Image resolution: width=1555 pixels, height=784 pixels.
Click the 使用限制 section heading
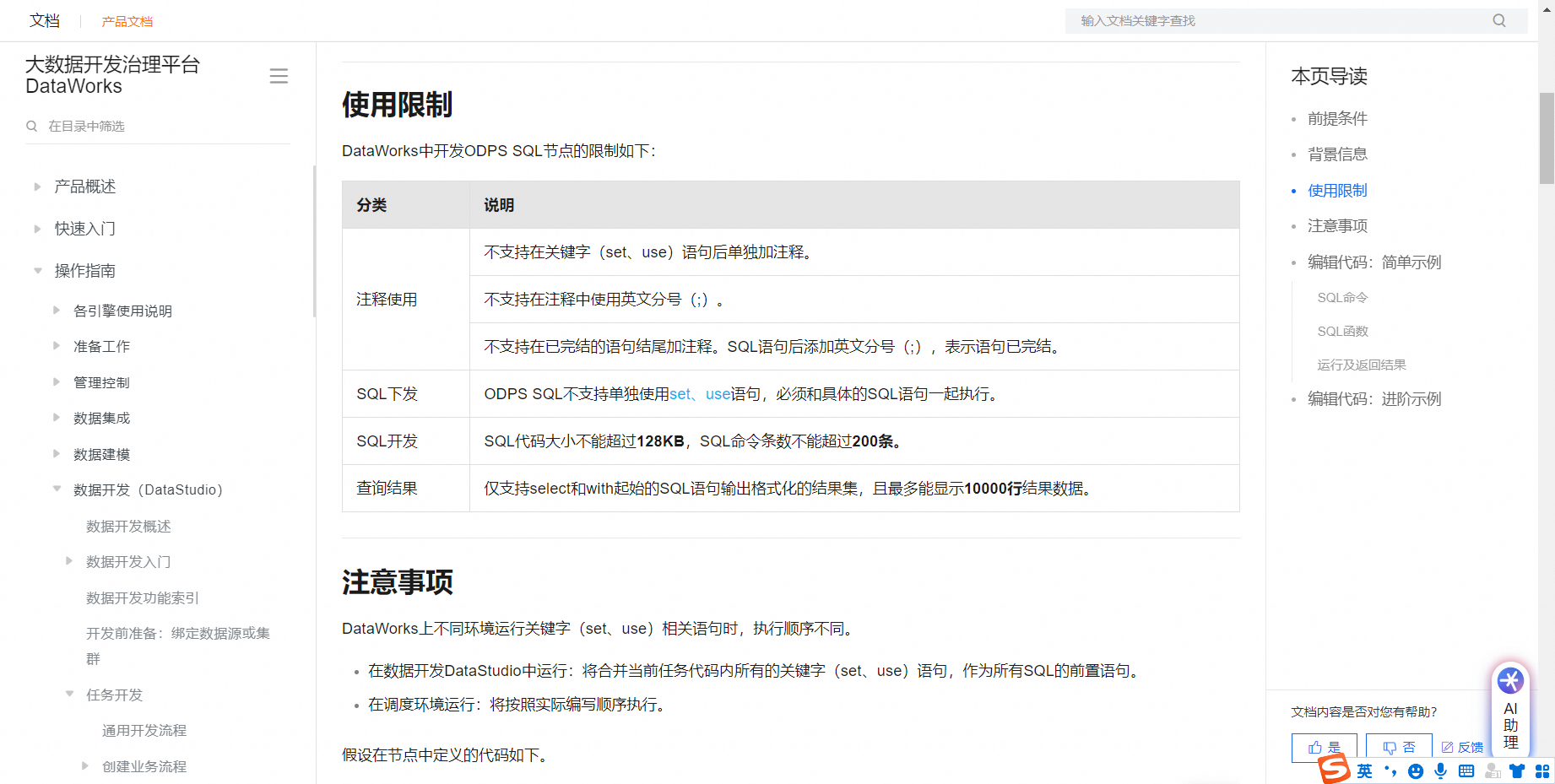click(397, 105)
